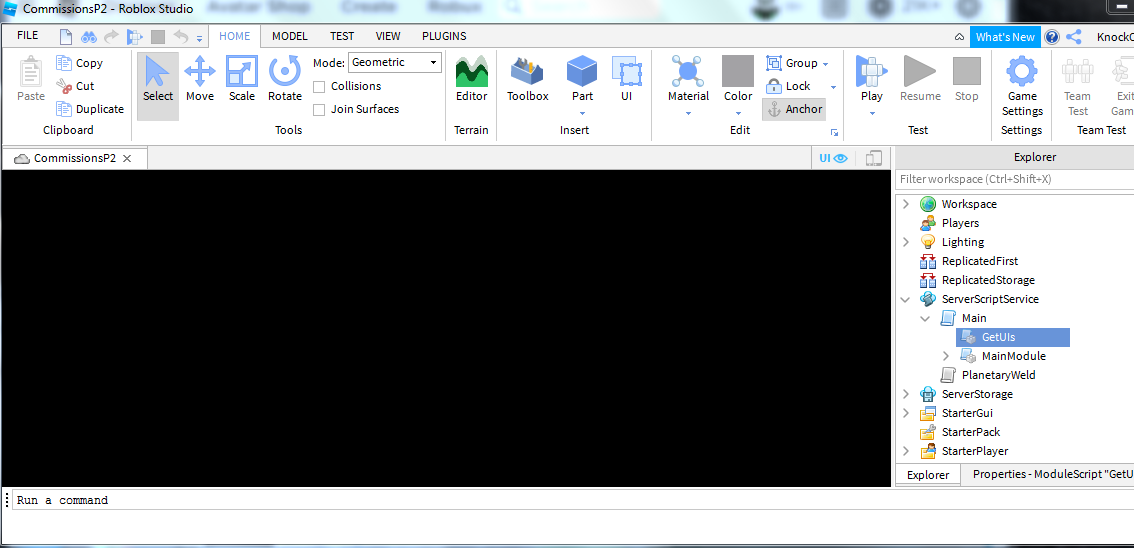Open Game Settings
The height and width of the screenshot is (548, 1134).
(1022, 85)
